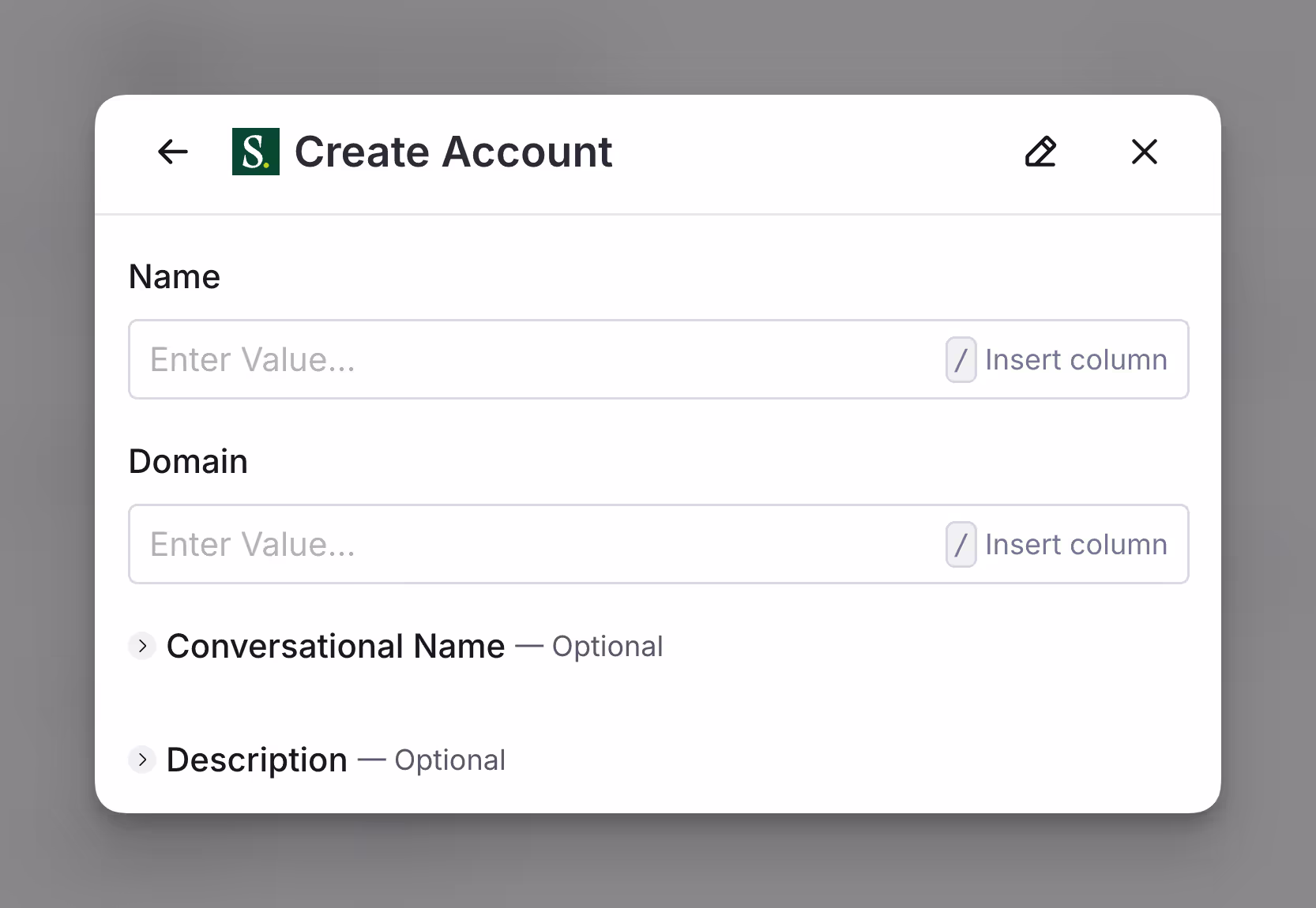Viewport: 1316px width, 908px height.
Task: Click the Conversational Name label
Action: tap(336, 646)
